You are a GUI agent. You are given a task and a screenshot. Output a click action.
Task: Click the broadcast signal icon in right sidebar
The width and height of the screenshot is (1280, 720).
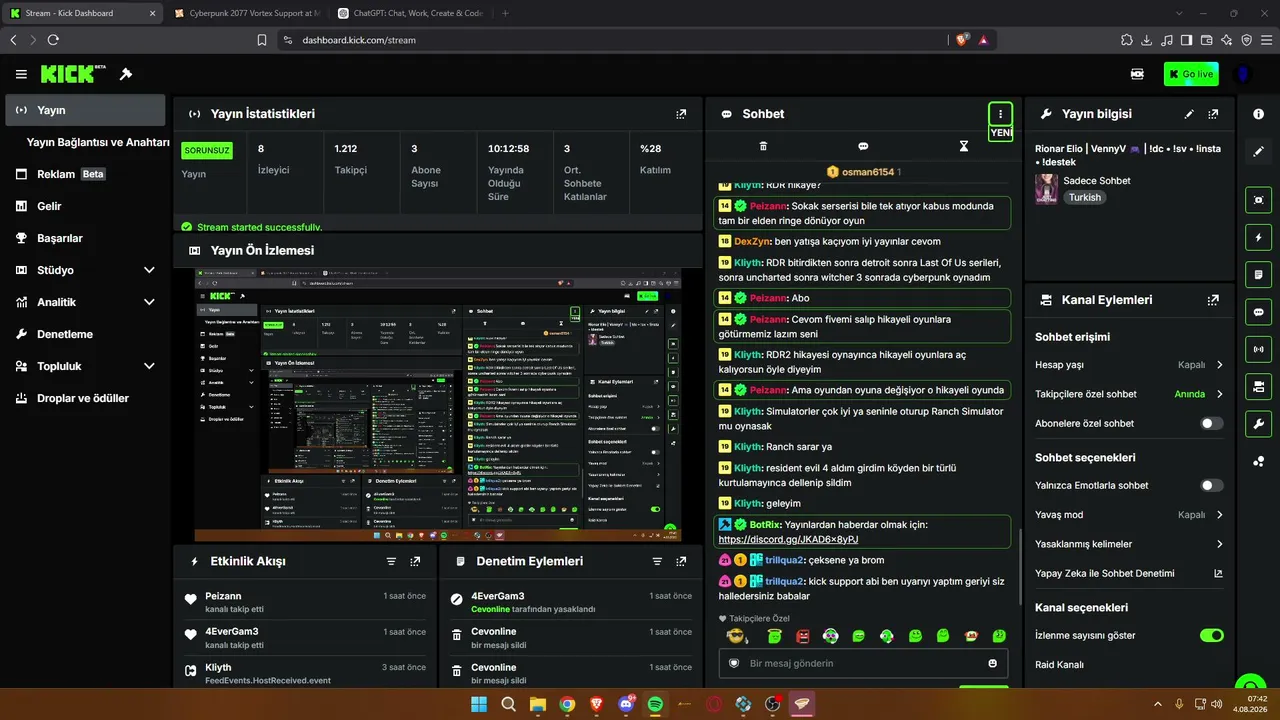pos(1258,349)
